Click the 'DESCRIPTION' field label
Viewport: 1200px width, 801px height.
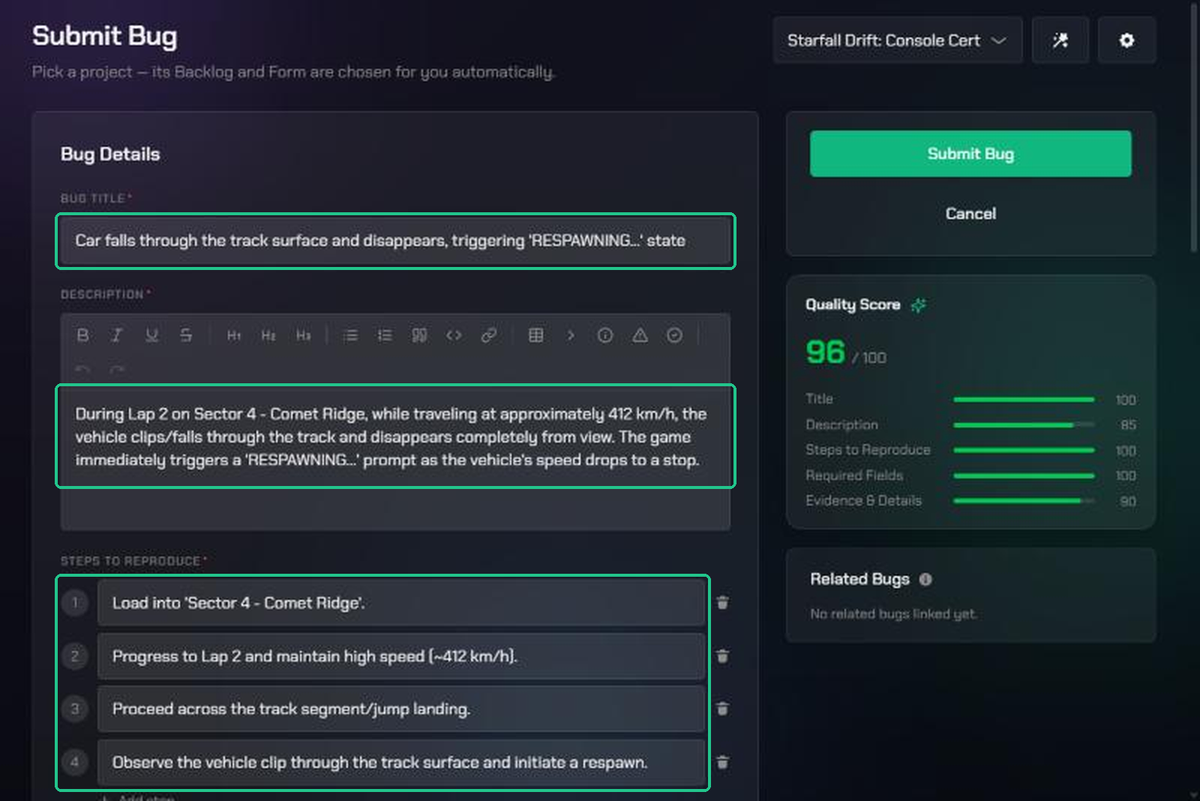[105, 295]
